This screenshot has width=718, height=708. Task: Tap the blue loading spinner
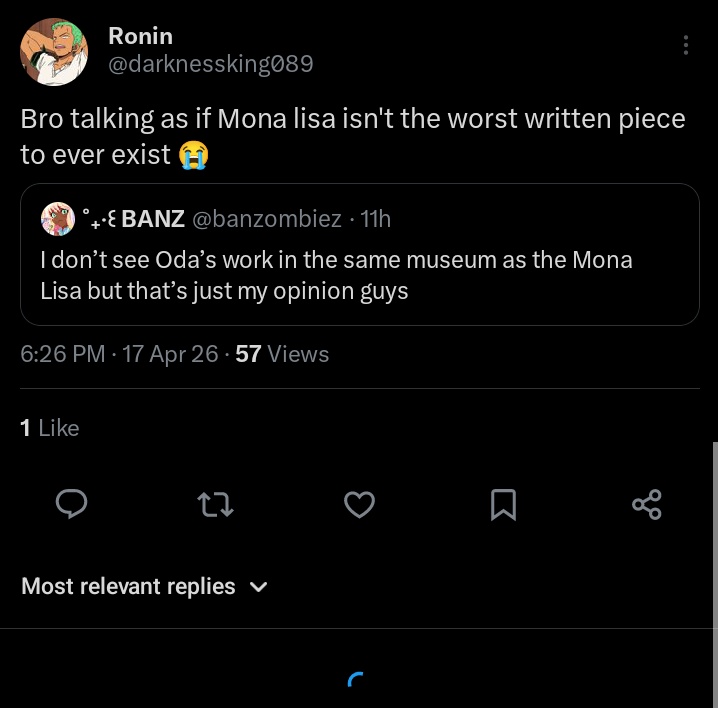356,680
